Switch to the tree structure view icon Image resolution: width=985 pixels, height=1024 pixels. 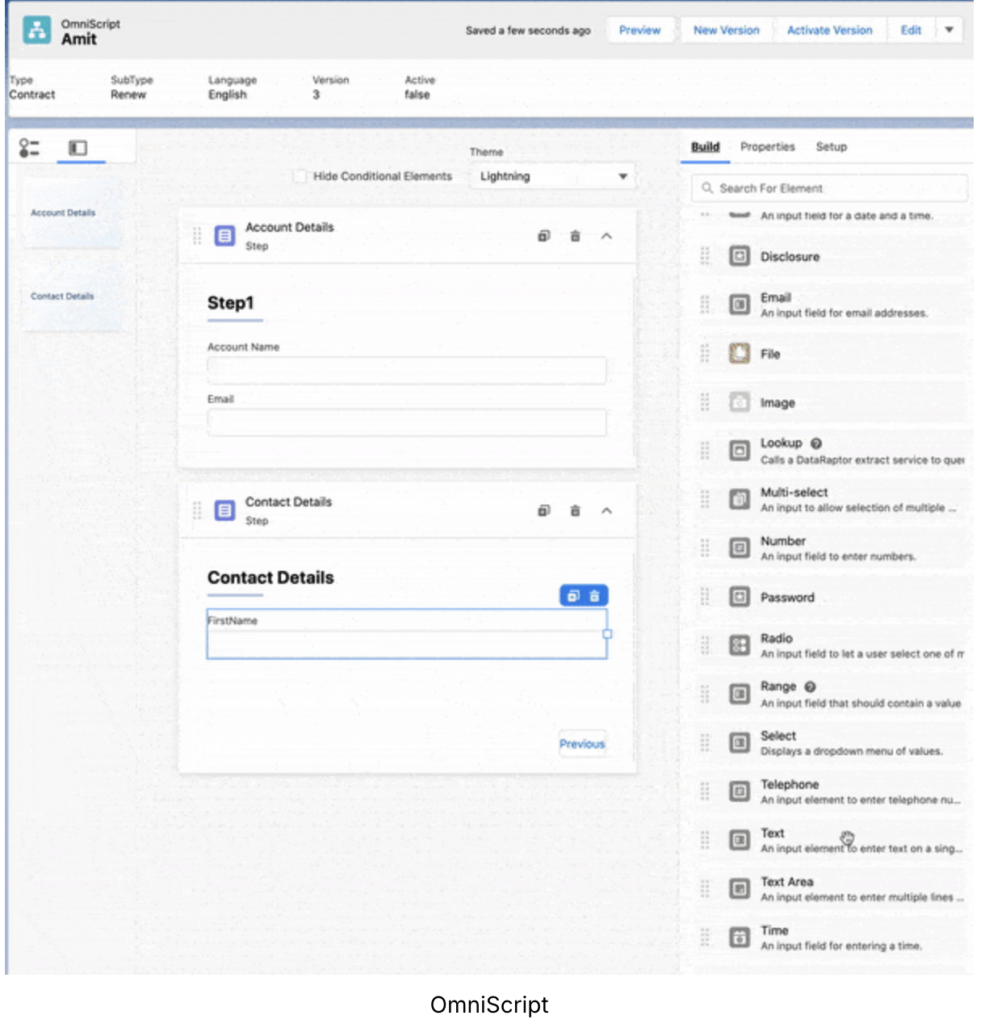[29, 148]
